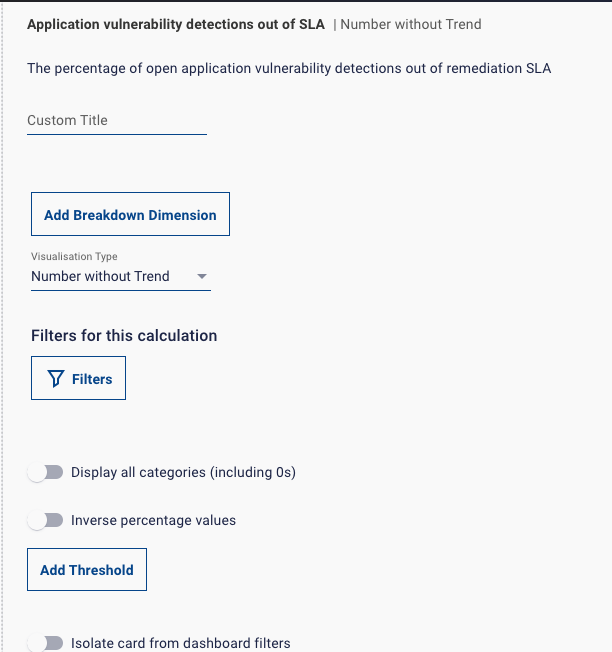The height and width of the screenshot is (652, 612).
Task: Click the Visualisation Type dropdown arrow
Action: coord(201,276)
